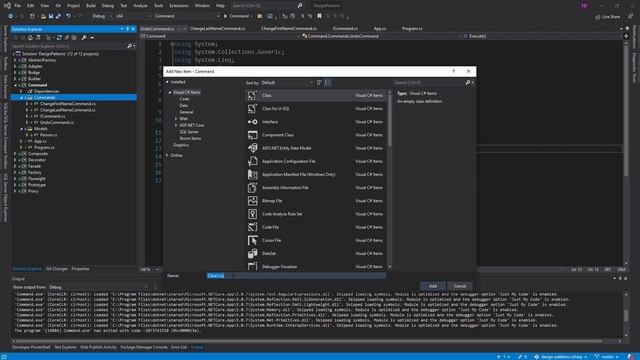The image size is (640, 360).
Task: Choose Application Configuration File template
Action: coord(316,161)
